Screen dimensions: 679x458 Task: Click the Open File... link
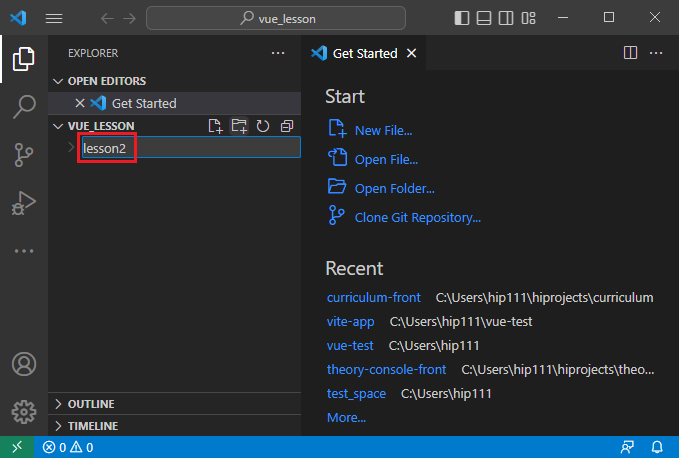[x=386, y=159]
